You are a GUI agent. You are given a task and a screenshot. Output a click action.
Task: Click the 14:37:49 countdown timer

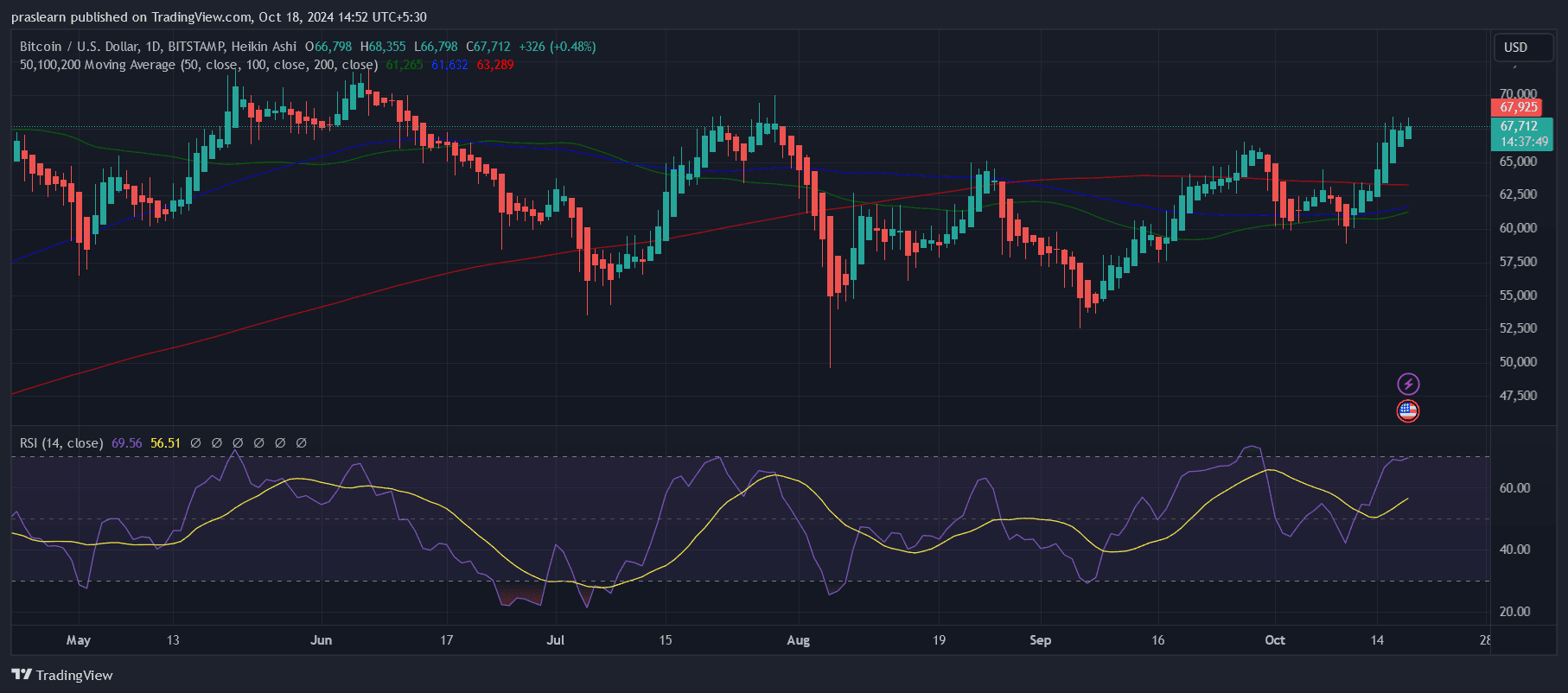click(1524, 142)
